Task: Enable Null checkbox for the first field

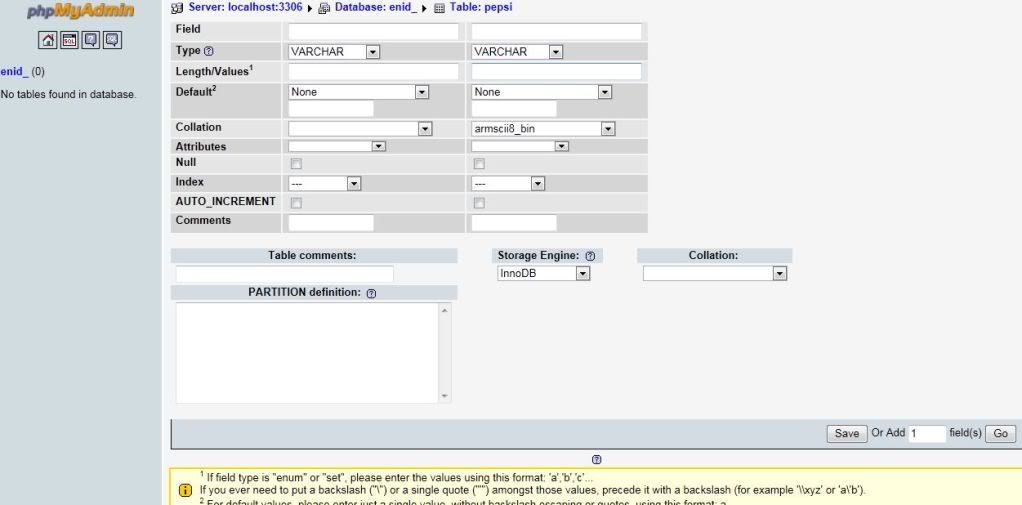Action: 295,164
